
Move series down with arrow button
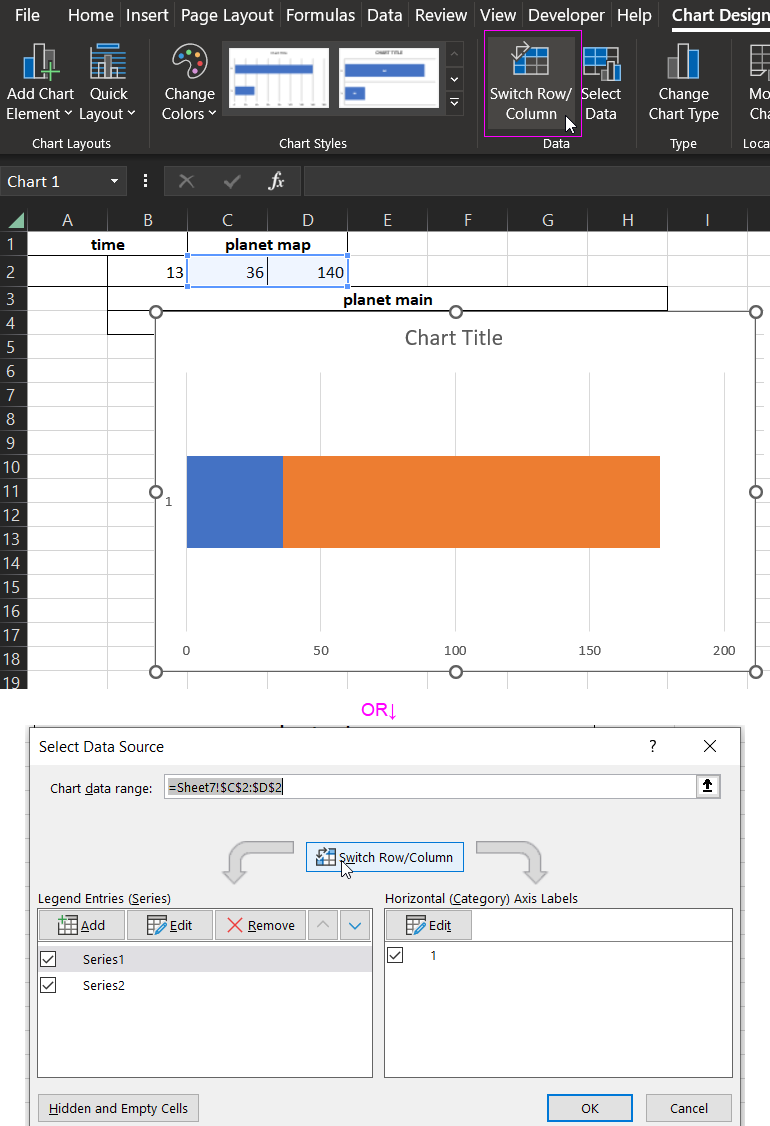click(x=355, y=925)
